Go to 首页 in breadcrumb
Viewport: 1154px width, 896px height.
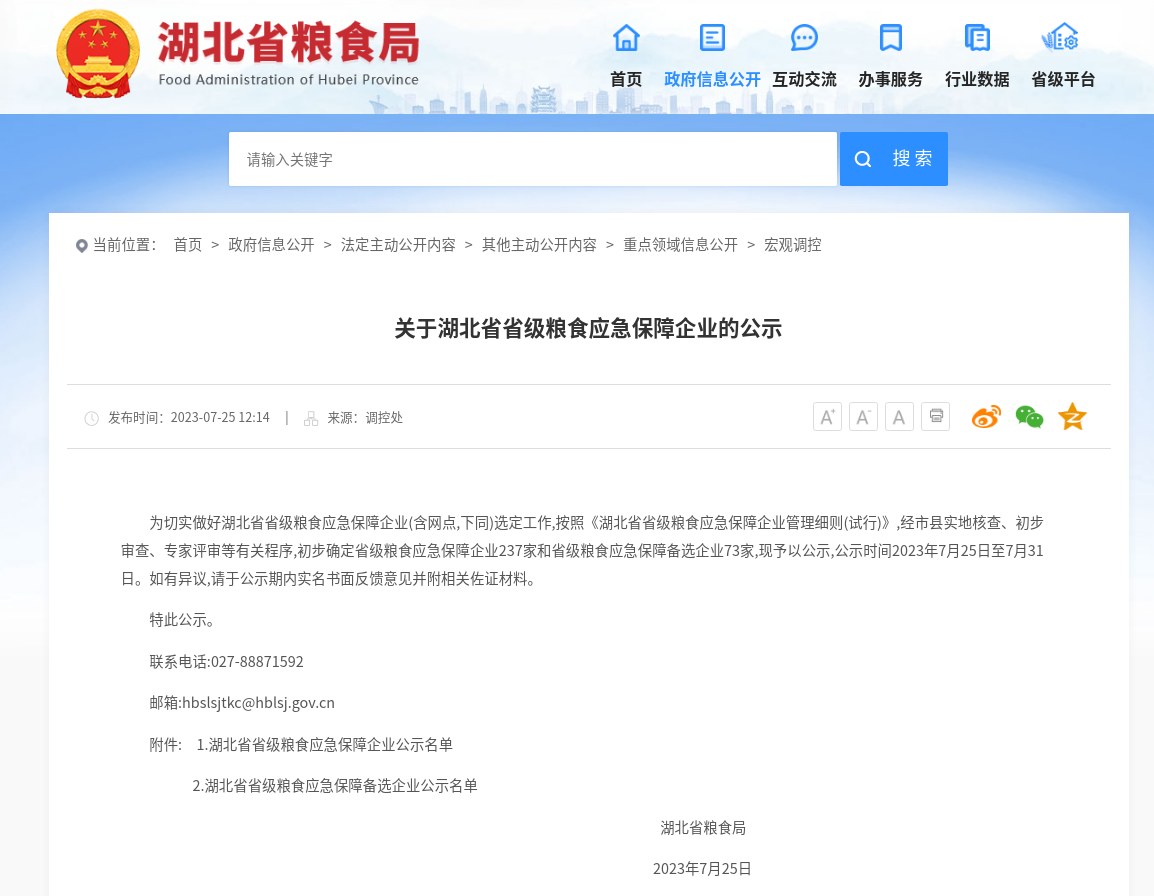pos(188,245)
